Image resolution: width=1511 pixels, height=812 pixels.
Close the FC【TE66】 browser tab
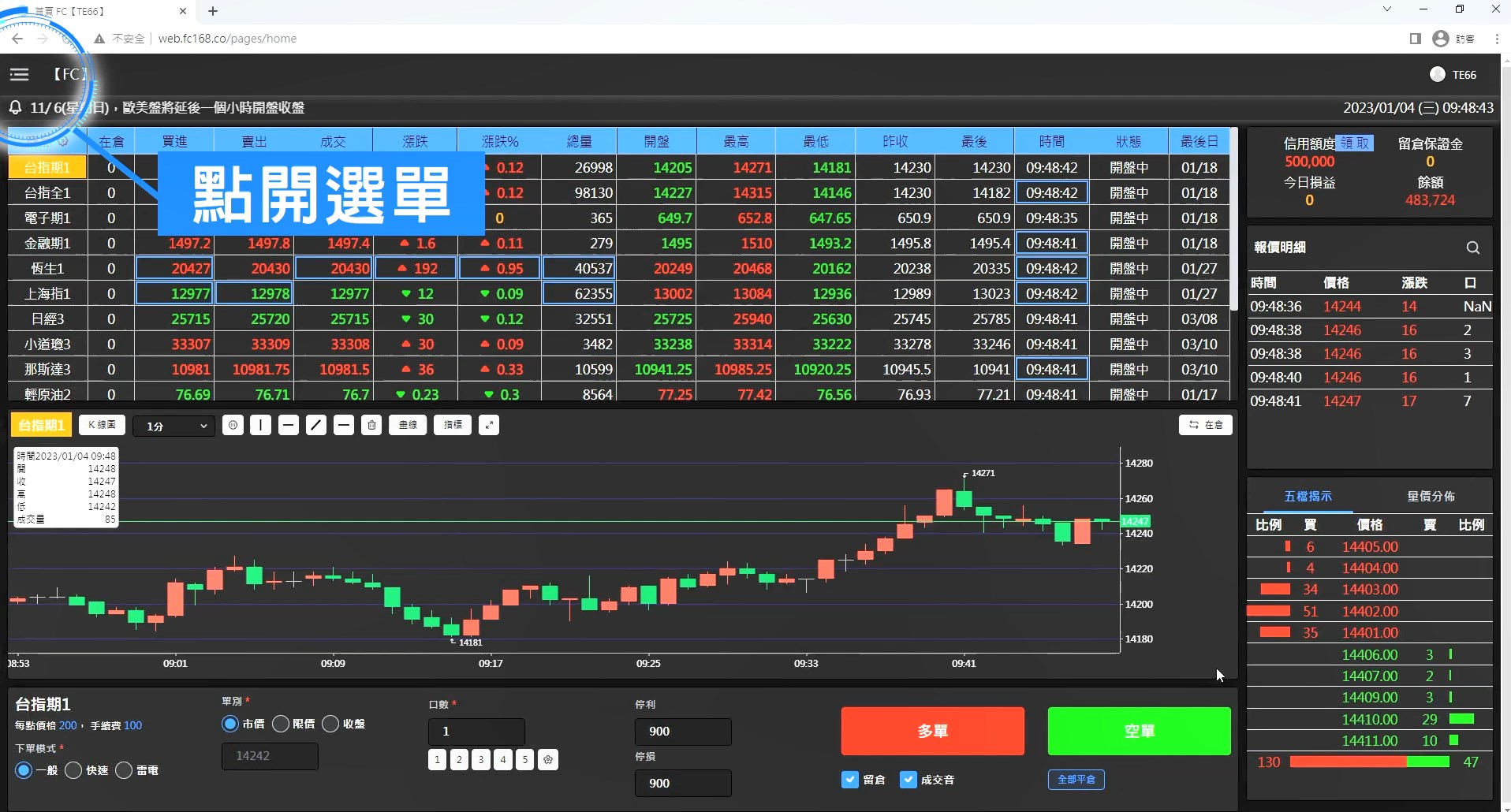[x=183, y=11]
